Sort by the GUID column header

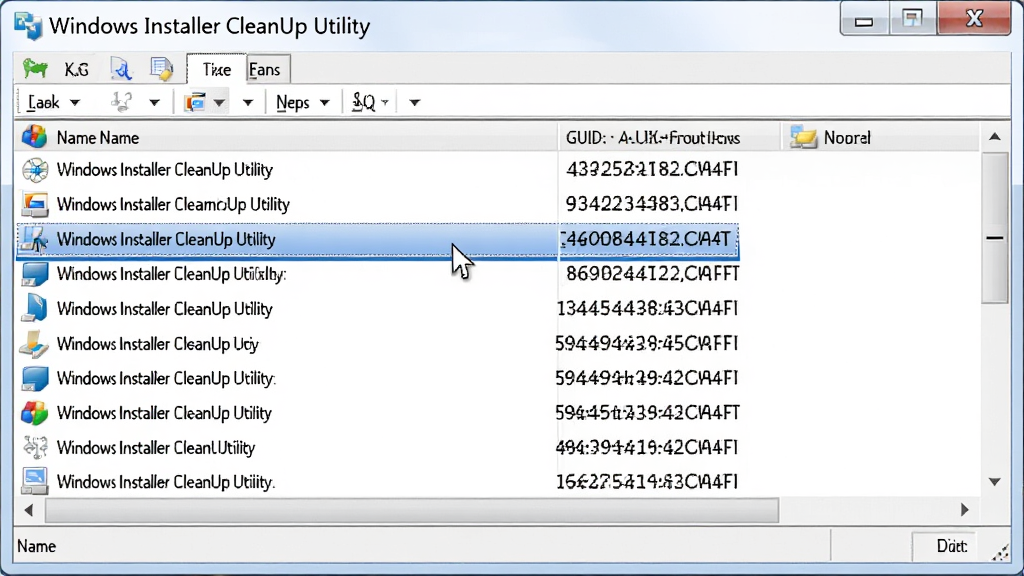(669, 138)
